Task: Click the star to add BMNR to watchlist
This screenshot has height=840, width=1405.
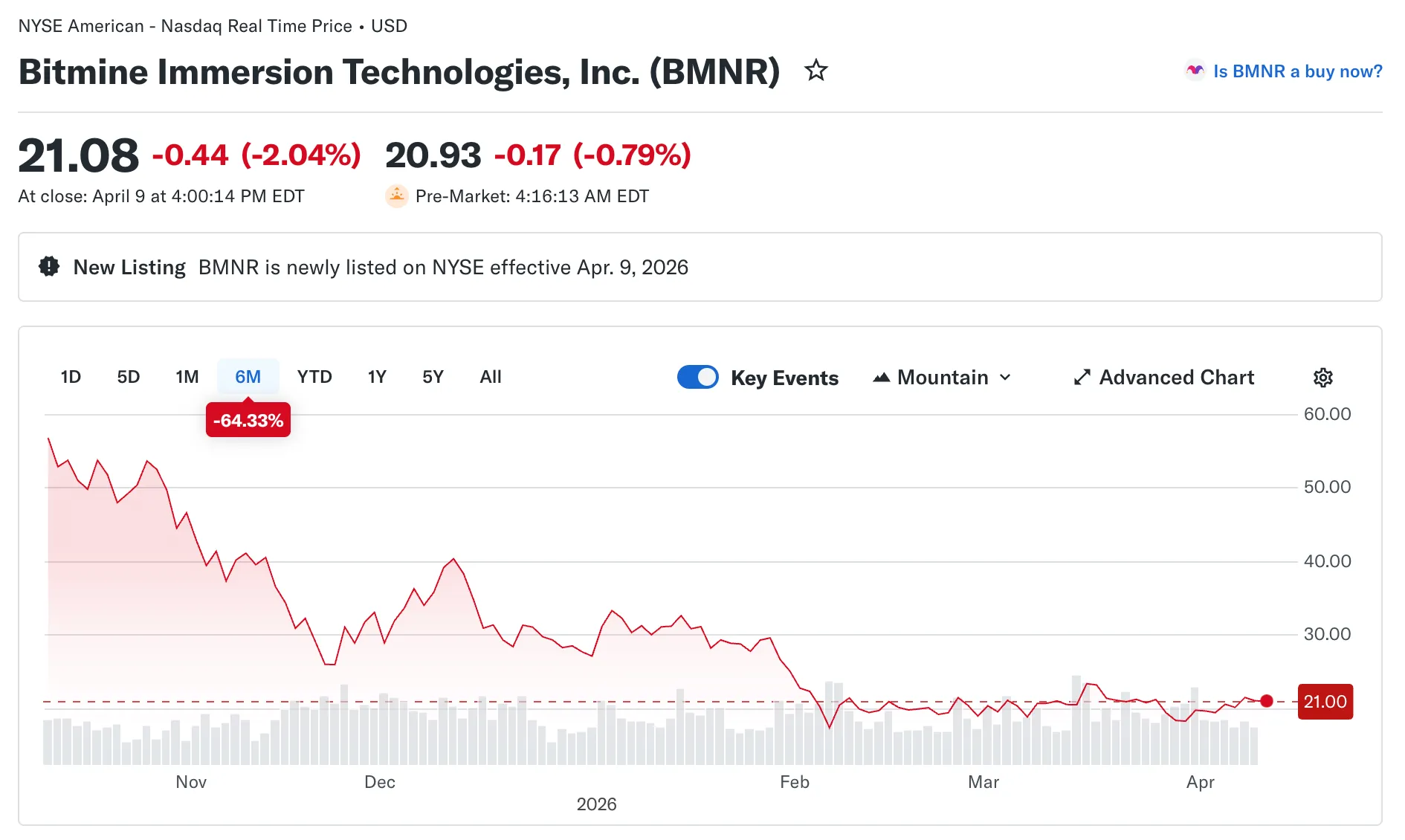Action: (815, 71)
